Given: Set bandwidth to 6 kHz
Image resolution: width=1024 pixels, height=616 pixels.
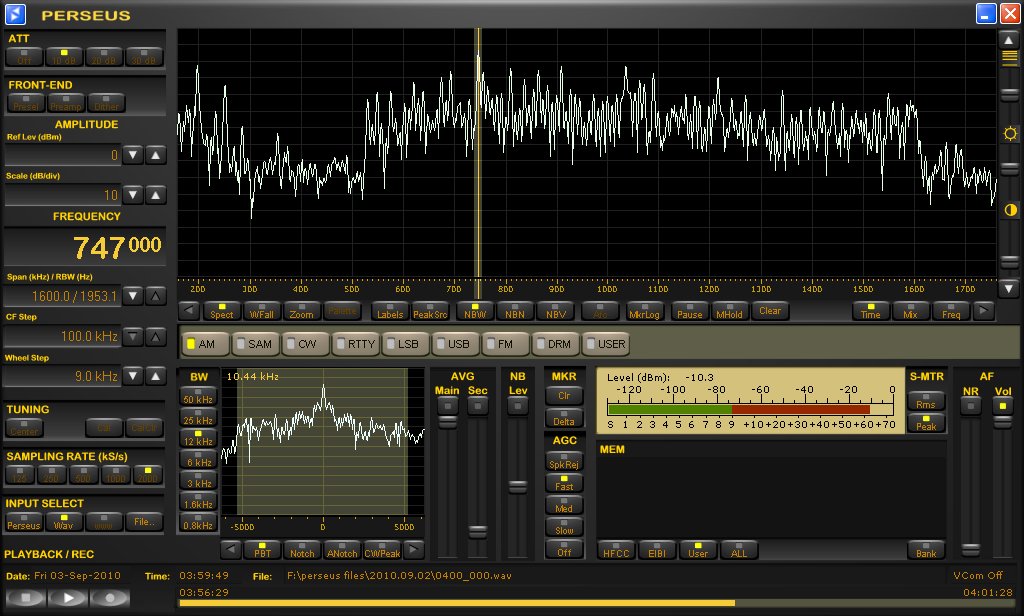Looking at the screenshot, I should pyautogui.click(x=198, y=459).
